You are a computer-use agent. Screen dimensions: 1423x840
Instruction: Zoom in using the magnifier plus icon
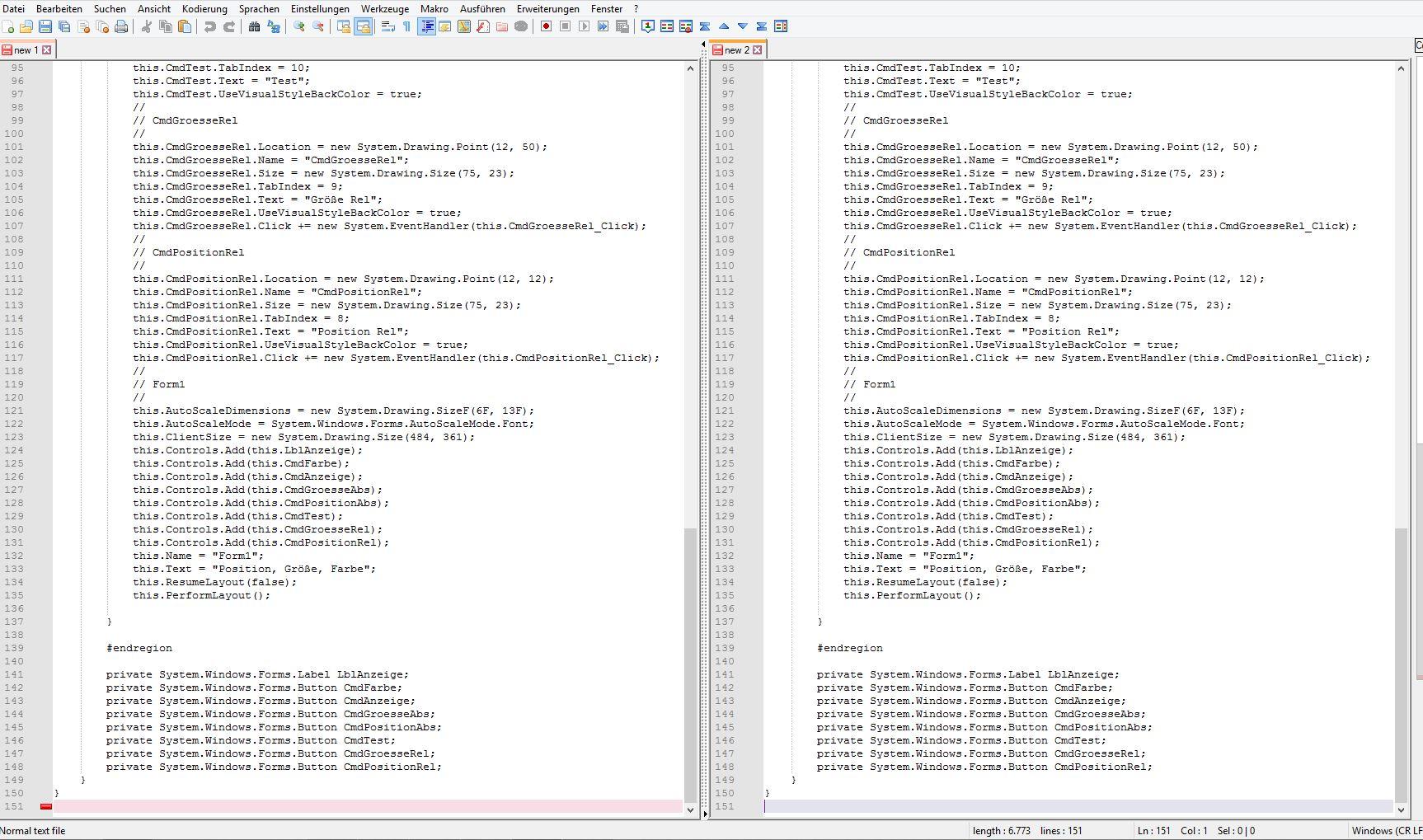coord(298,26)
